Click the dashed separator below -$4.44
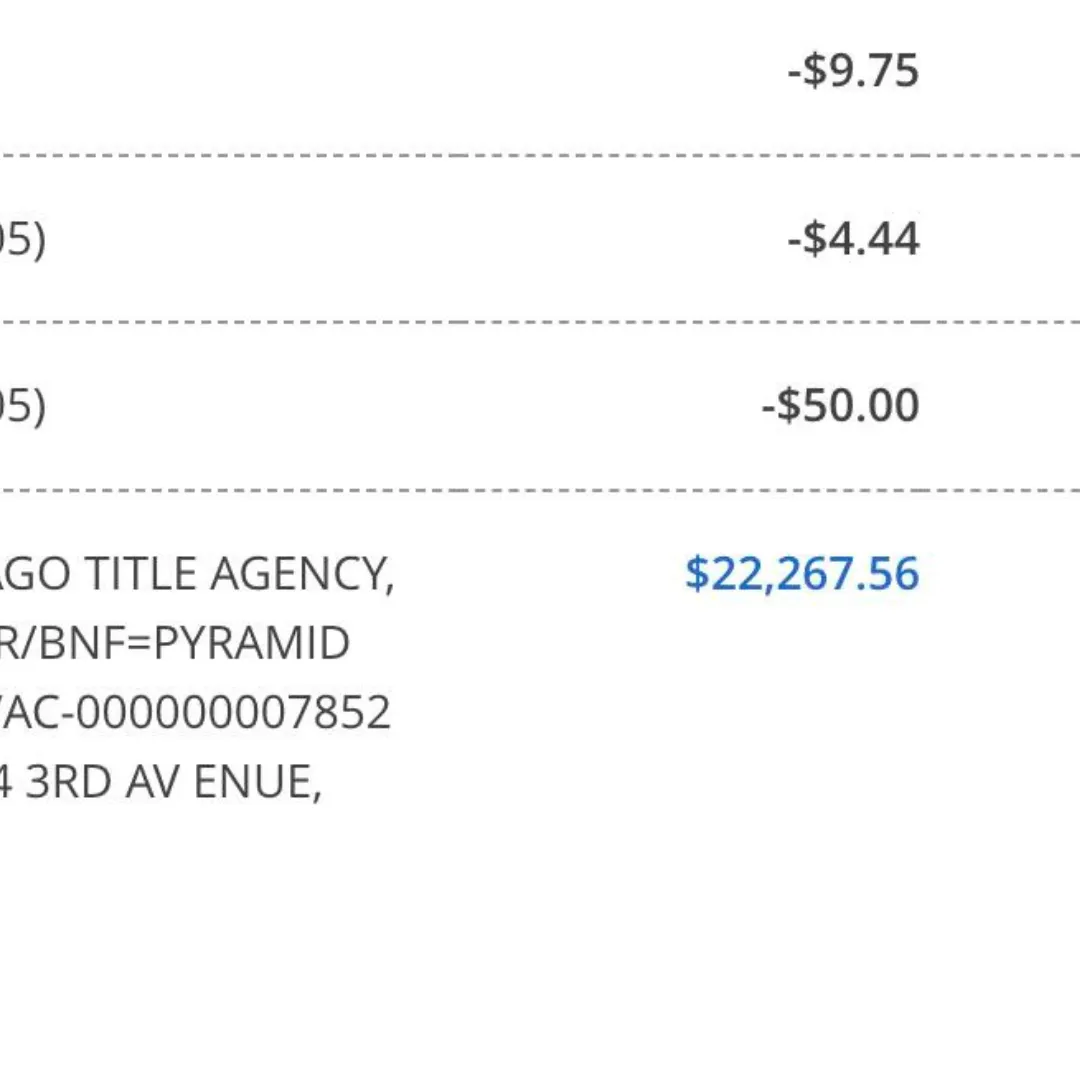Screen dimensions: 1080x1080 click(x=540, y=322)
